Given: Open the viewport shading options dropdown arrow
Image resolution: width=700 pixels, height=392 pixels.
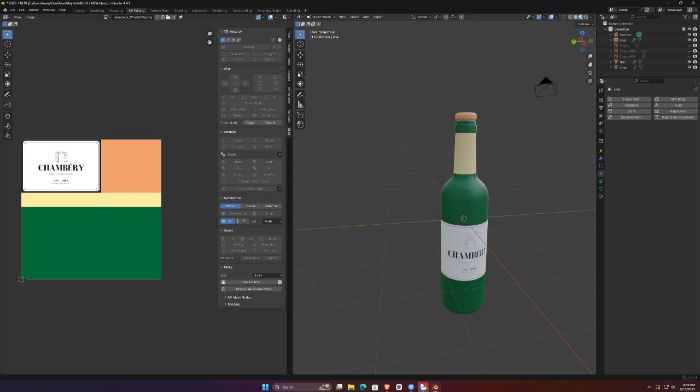Looking at the screenshot, I should click(591, 17).
